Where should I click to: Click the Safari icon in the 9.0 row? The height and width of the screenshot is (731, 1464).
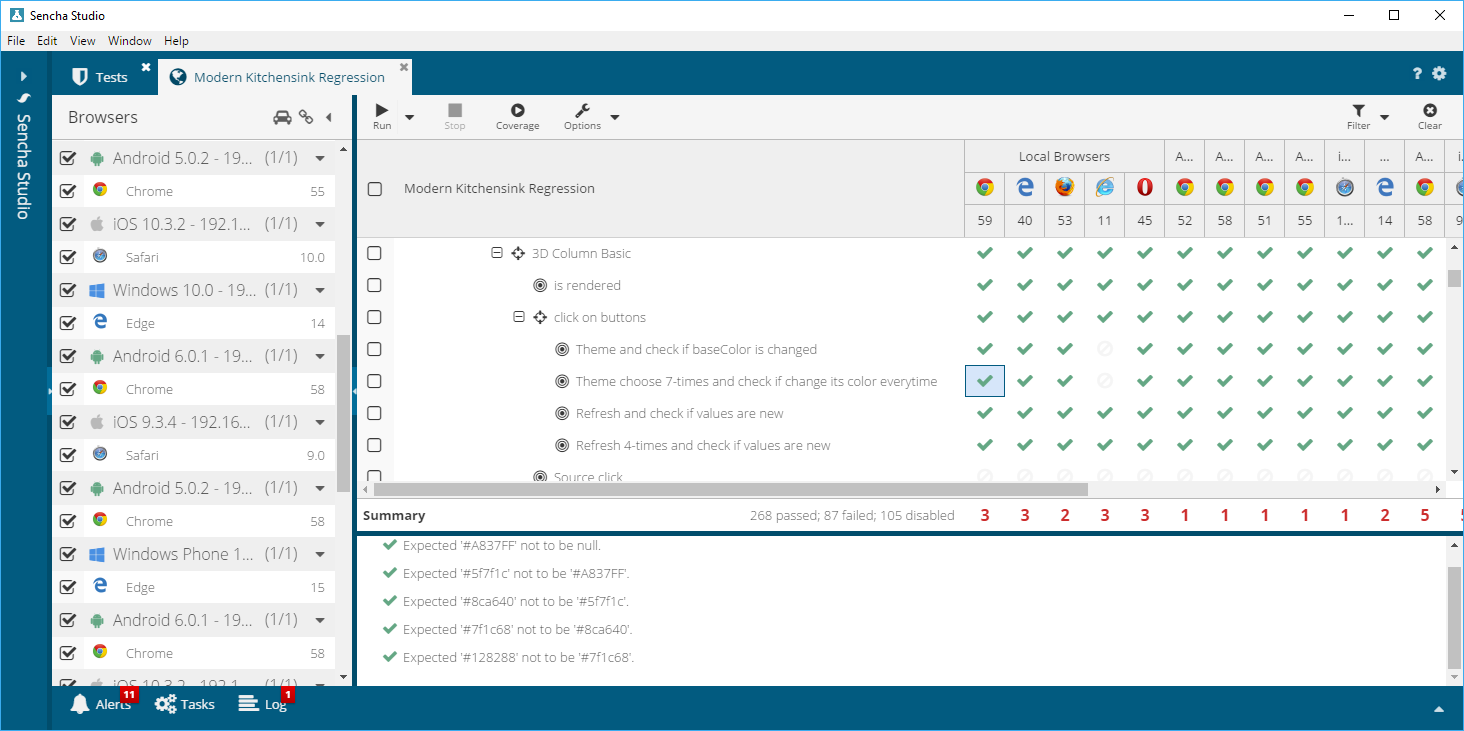click(x=100, y=454)
